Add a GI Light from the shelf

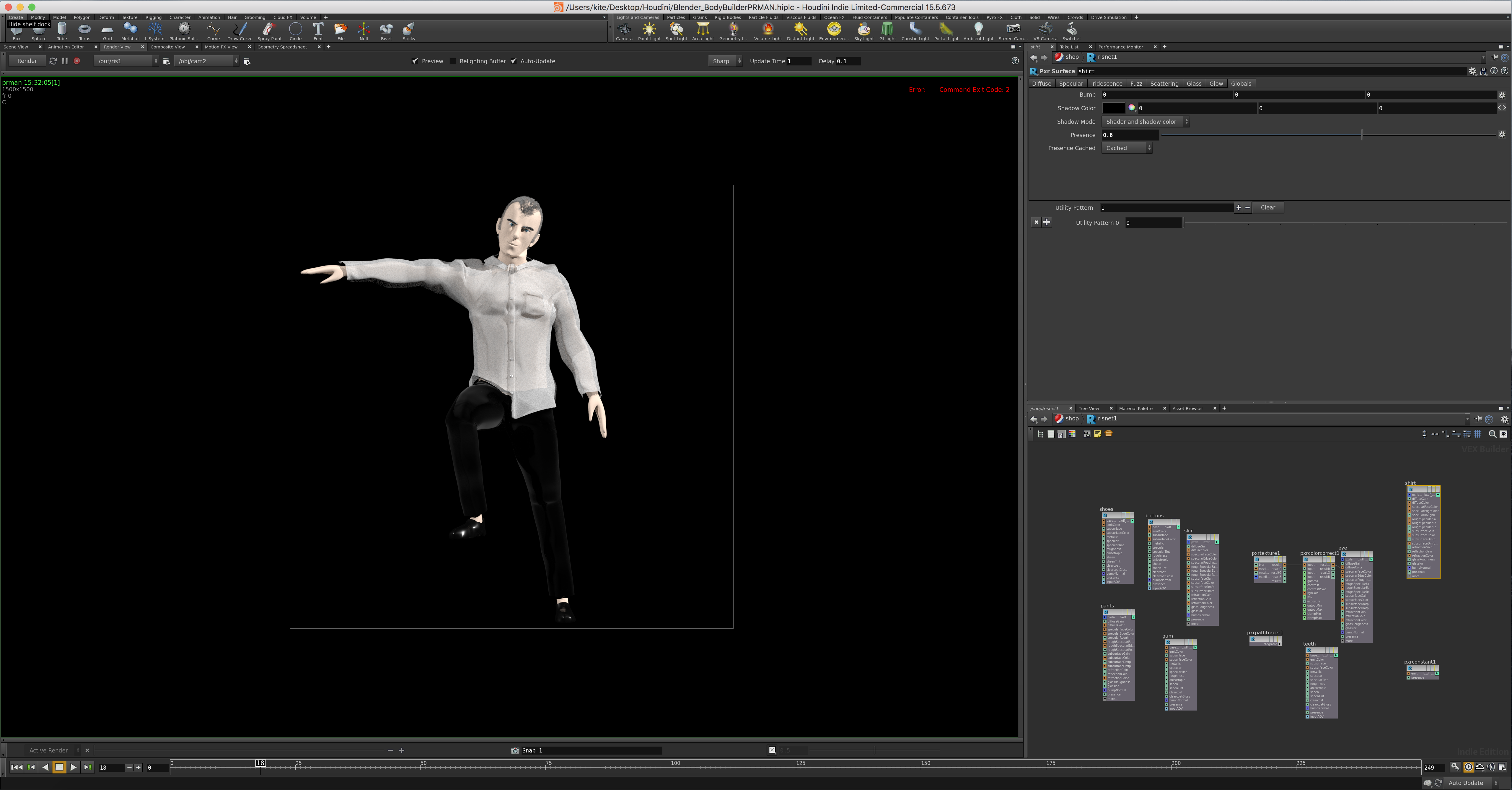tap(887, 31)
